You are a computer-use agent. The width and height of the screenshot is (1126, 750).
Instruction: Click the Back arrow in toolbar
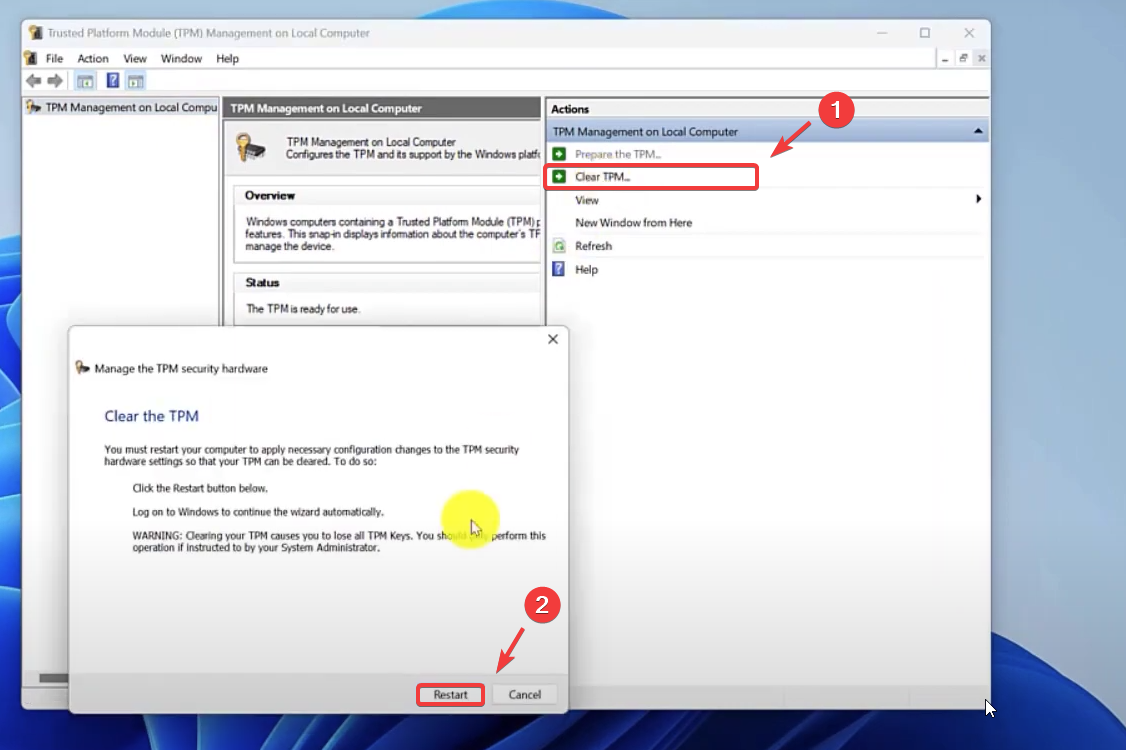(x=33, y=81)
